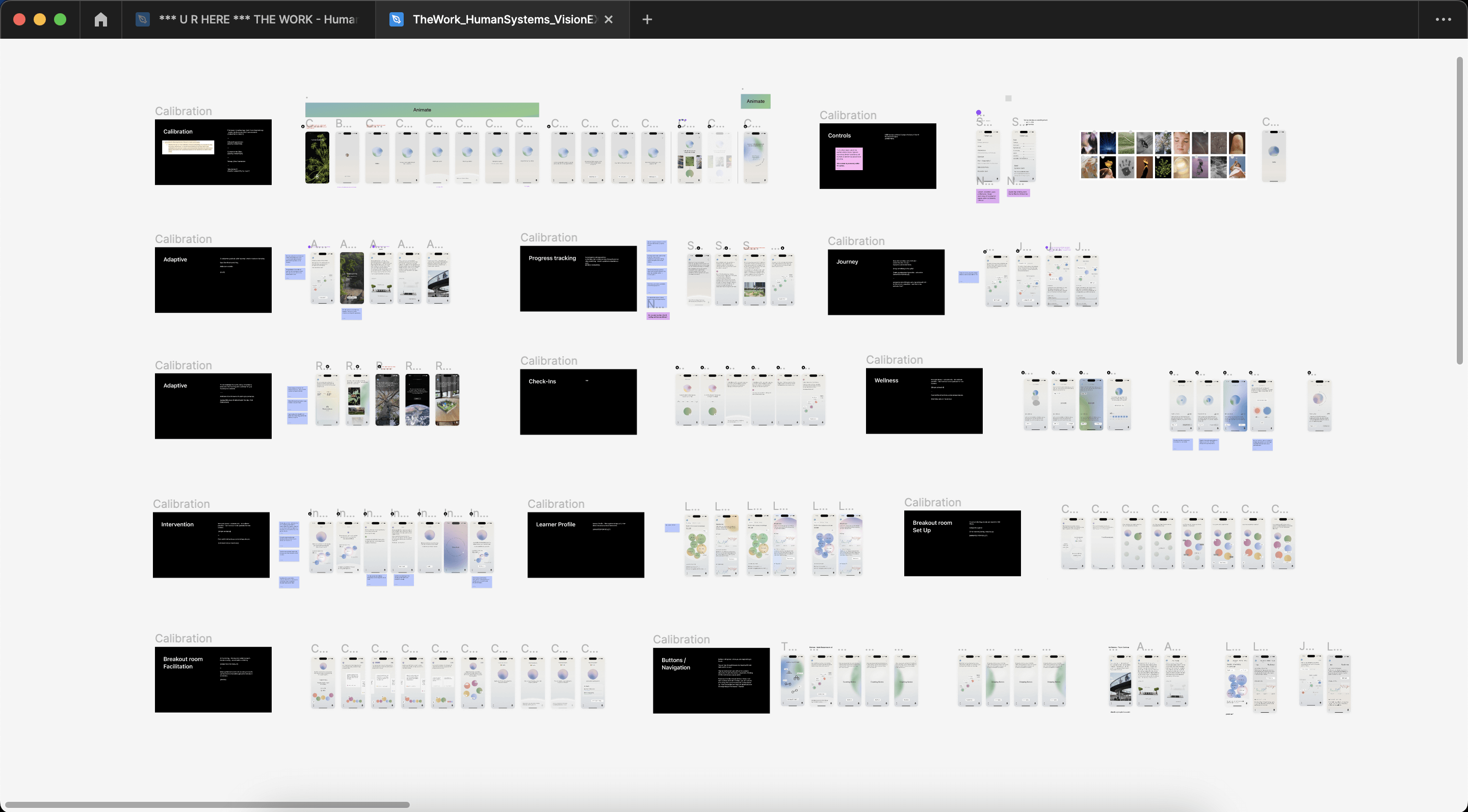Select the Wellness frame
The image size is (1468, 812).
pyautogui.click(x=924, y=401)
